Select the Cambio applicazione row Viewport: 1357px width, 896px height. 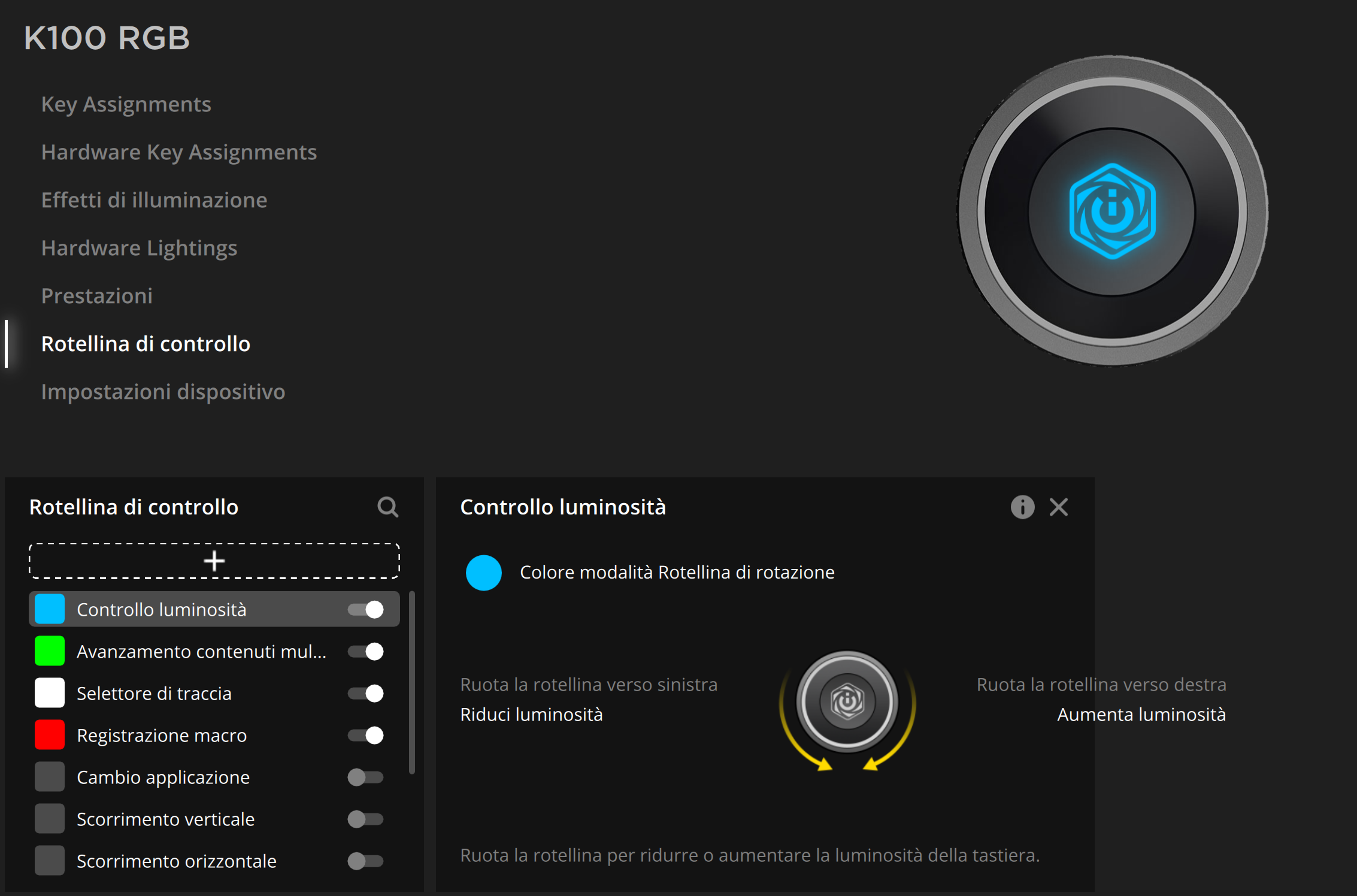point(214,777)
